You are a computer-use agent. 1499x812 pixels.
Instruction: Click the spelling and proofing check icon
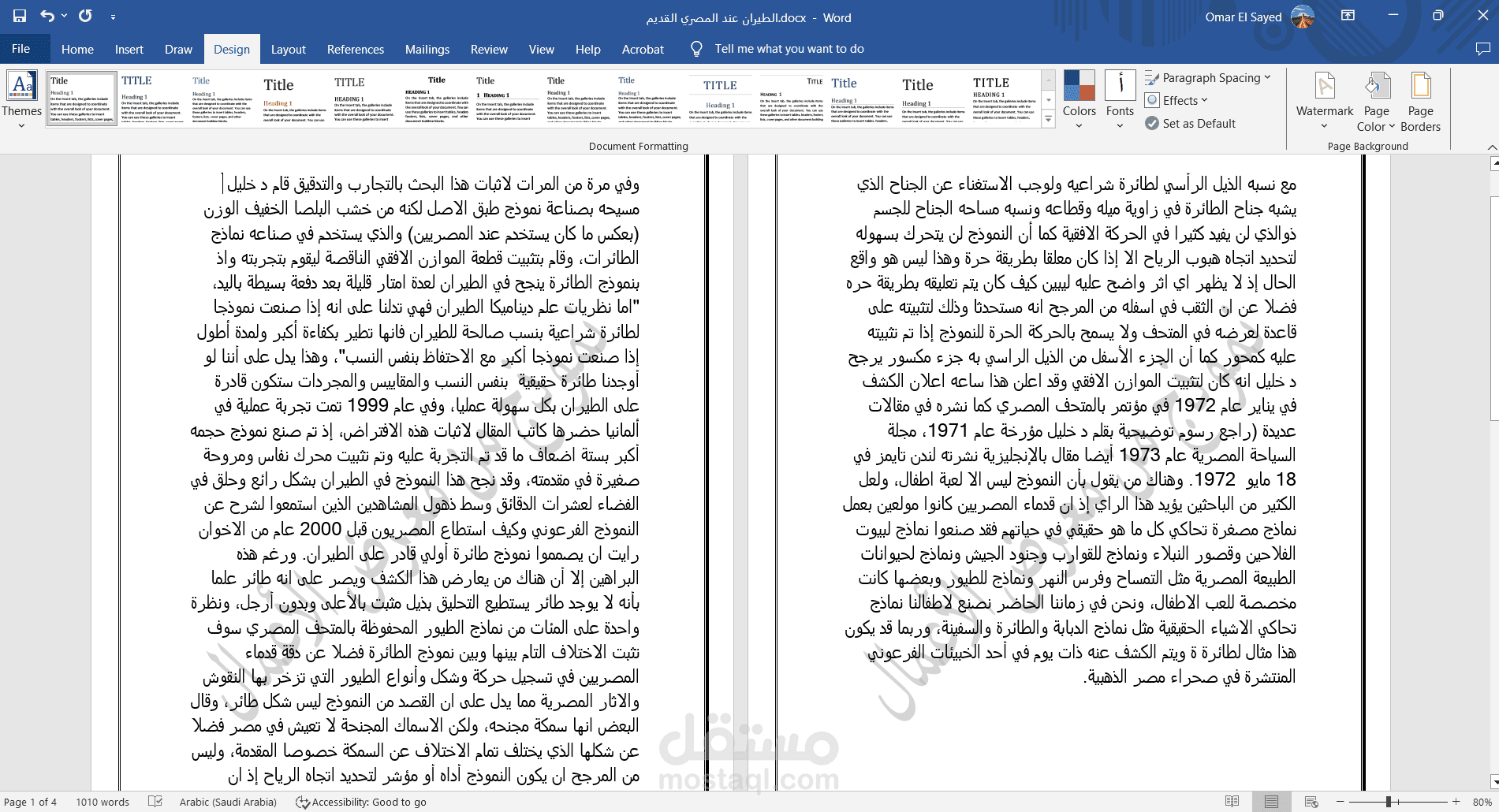pyautogui.click(x=155, y=802)
